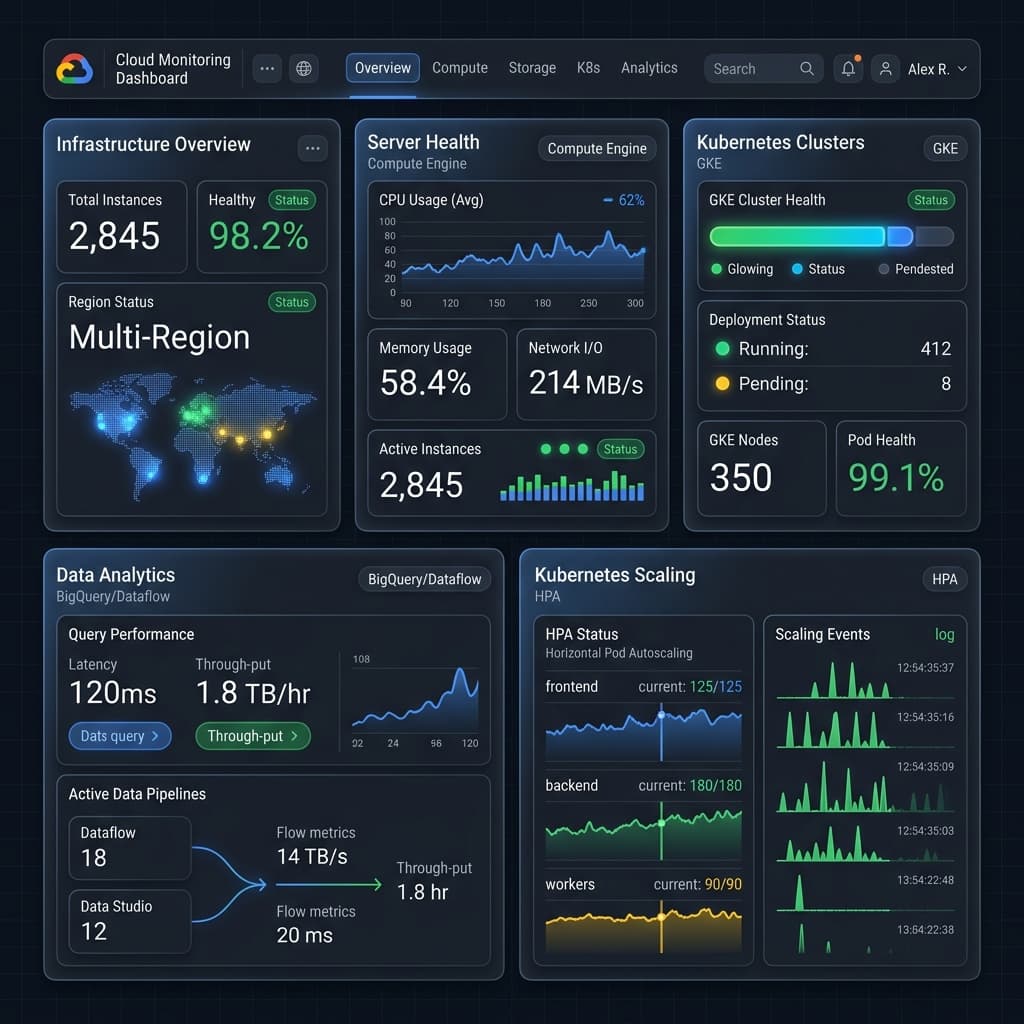Click the Query Performance line chart
The image size is (1024, 1024).
tap(415, 699)
